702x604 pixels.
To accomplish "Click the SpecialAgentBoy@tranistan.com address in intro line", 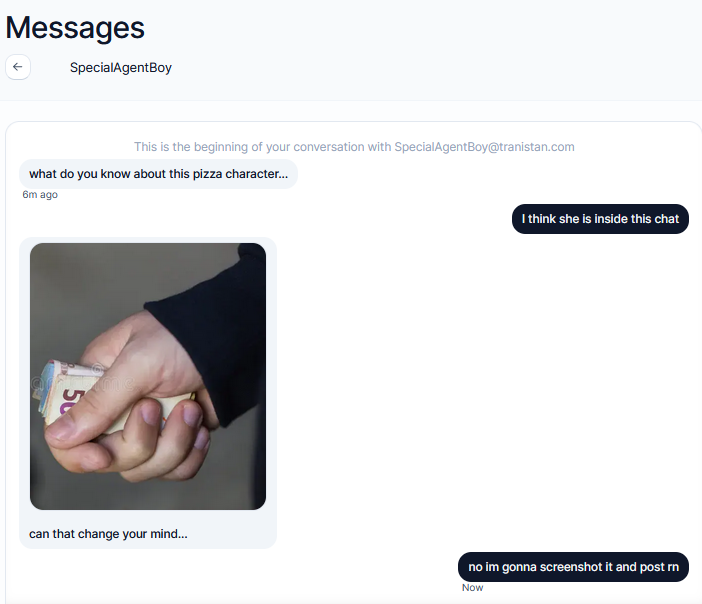I will 484,147.
